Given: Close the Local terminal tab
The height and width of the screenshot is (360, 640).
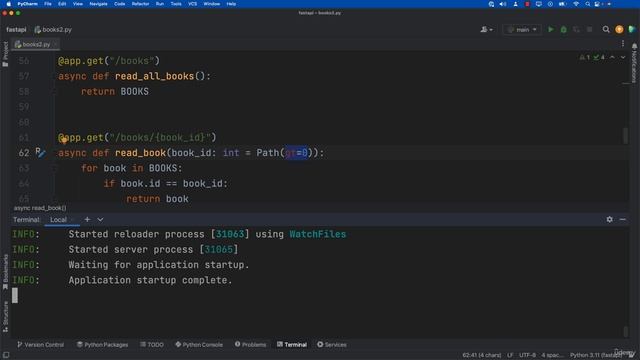Looking at the screenshot, I should [73, 220].
